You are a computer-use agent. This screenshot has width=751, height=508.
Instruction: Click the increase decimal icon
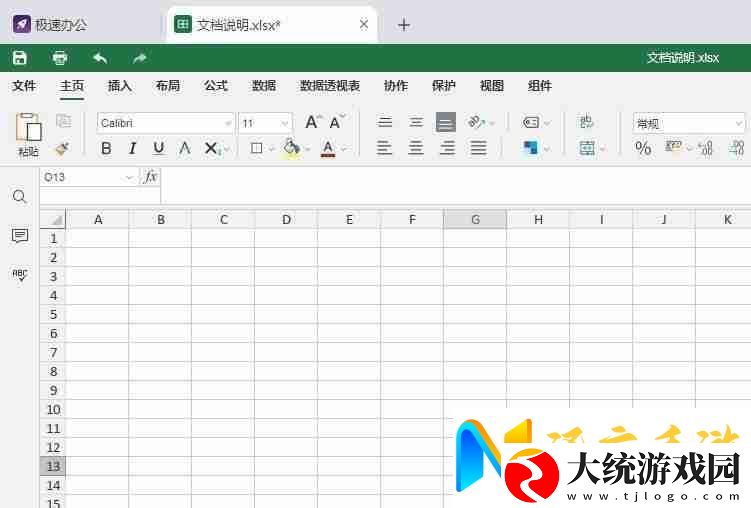pos(737,147)
